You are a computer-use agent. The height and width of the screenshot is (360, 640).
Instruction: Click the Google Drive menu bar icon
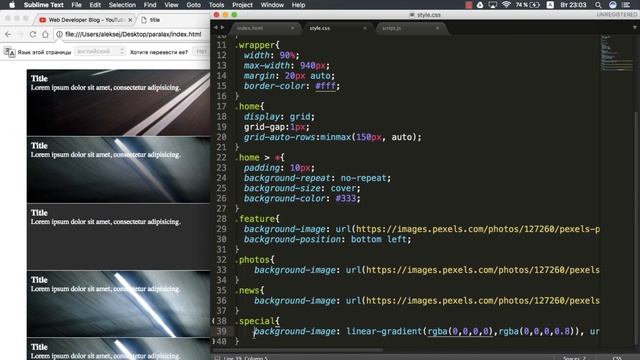point(480,5)
